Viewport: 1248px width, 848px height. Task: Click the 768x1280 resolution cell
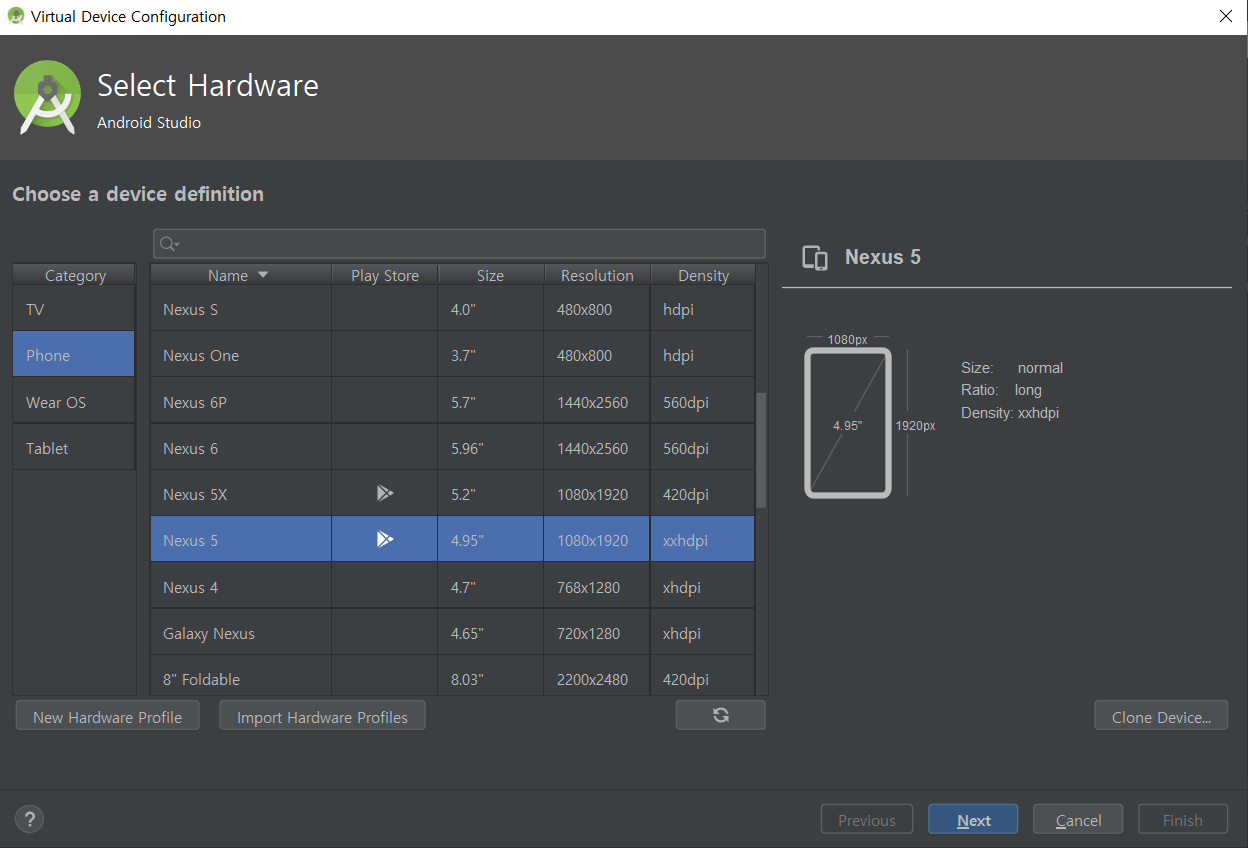[597, 587]
